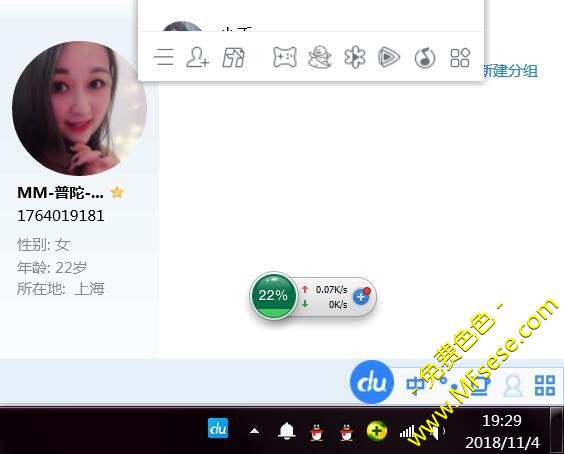Open the file assistant icon in the toolbar
This screenshot has width=564, height=454.
point(233,58)
